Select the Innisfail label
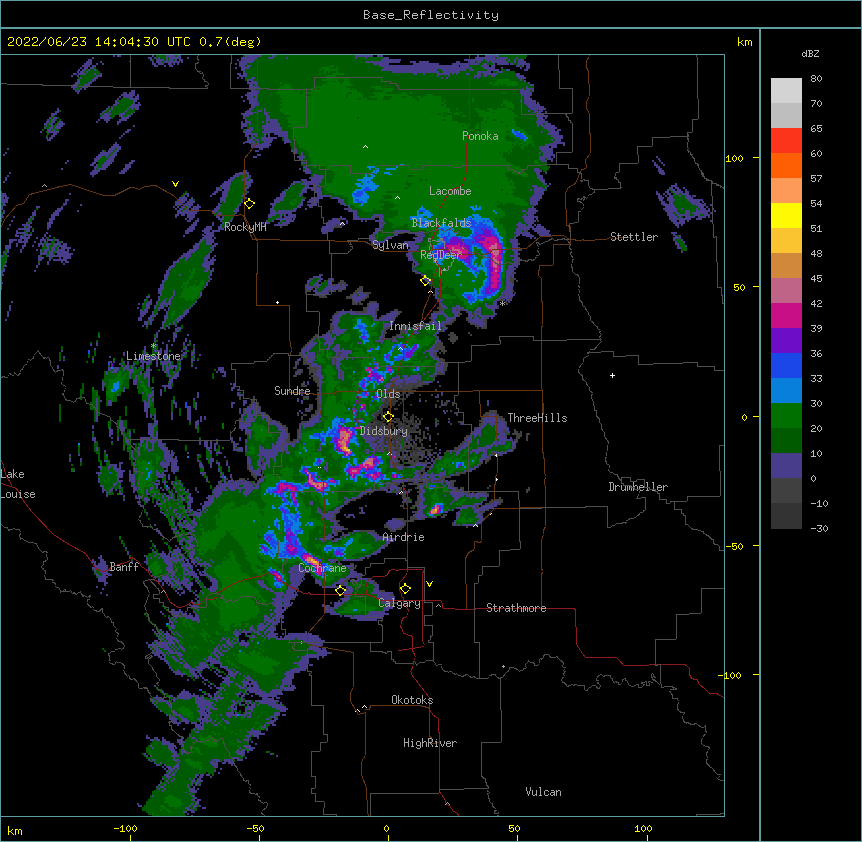This screenshot has height=842, width=862. [415, 326]
